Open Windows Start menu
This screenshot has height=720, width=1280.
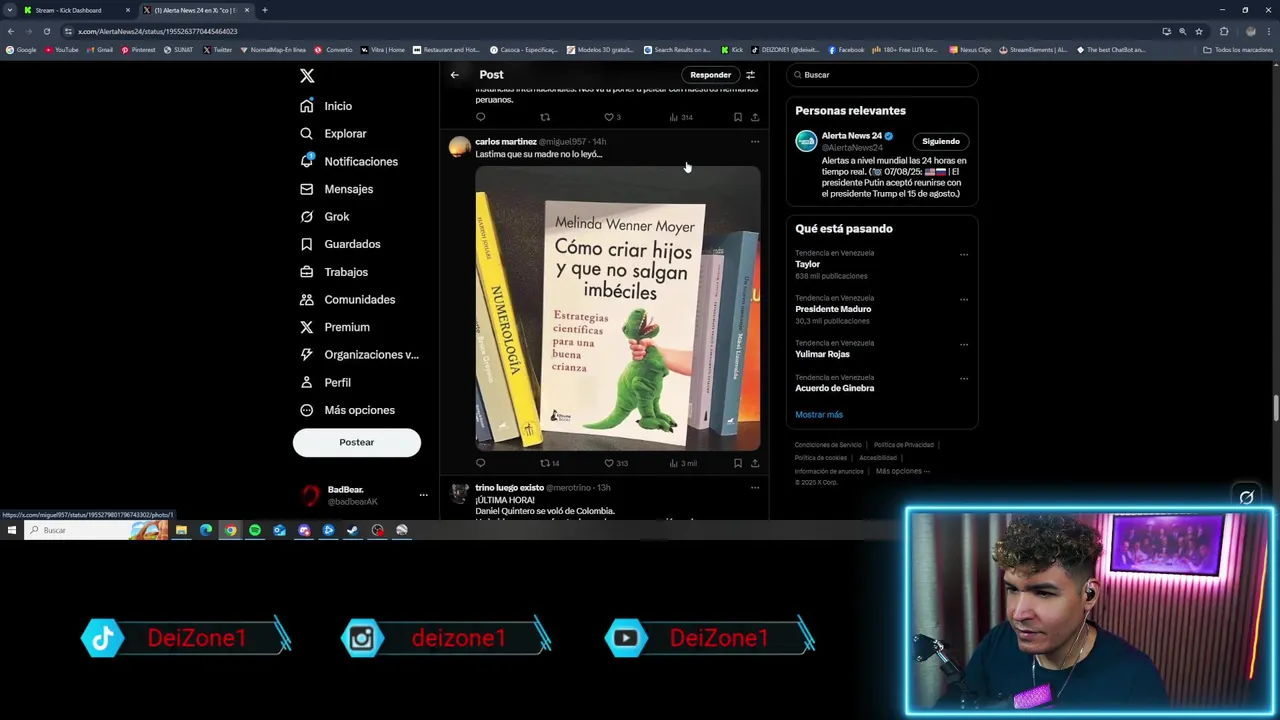(12, 530)
